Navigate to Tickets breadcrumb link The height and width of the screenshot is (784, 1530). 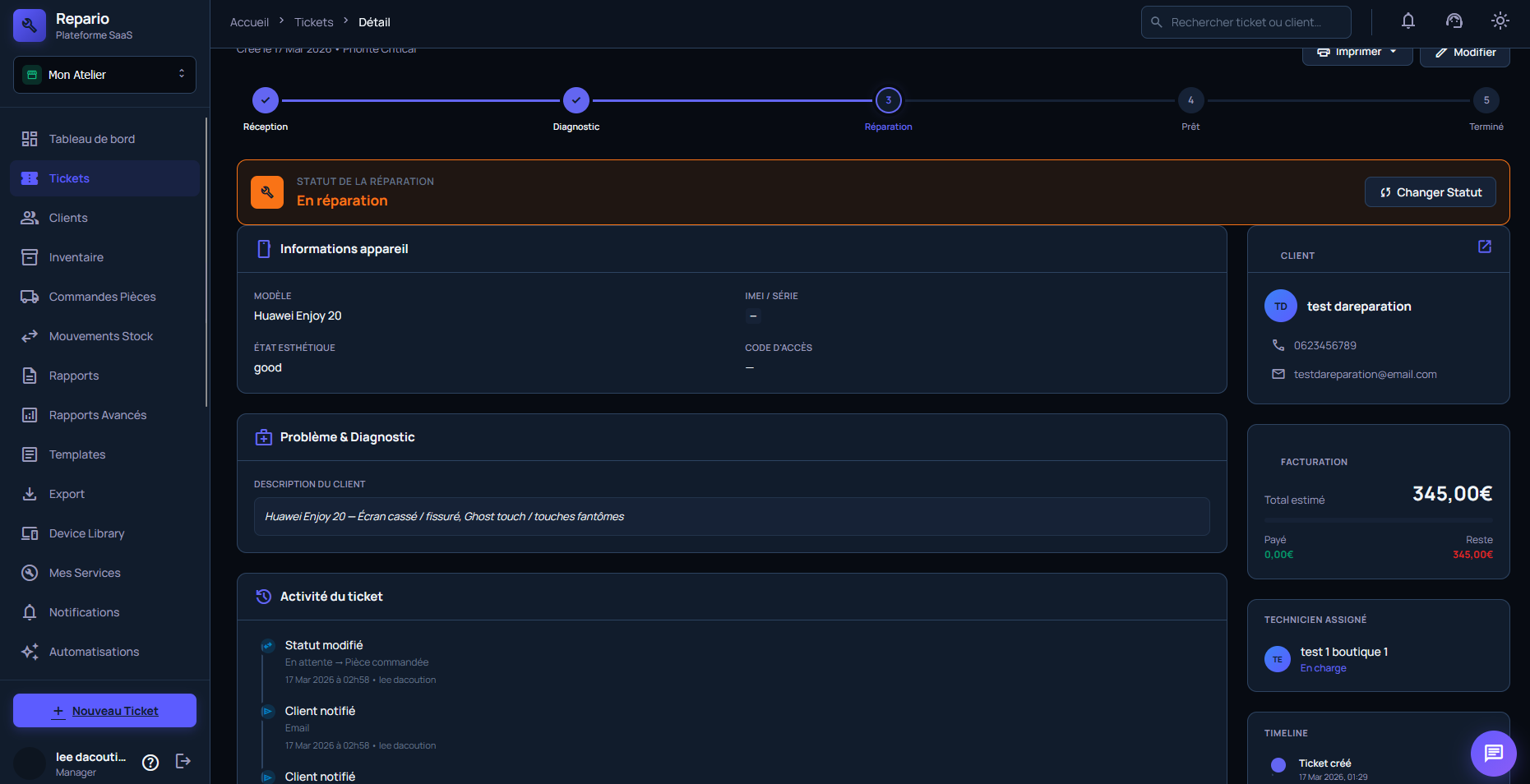(x=313, y=22)
